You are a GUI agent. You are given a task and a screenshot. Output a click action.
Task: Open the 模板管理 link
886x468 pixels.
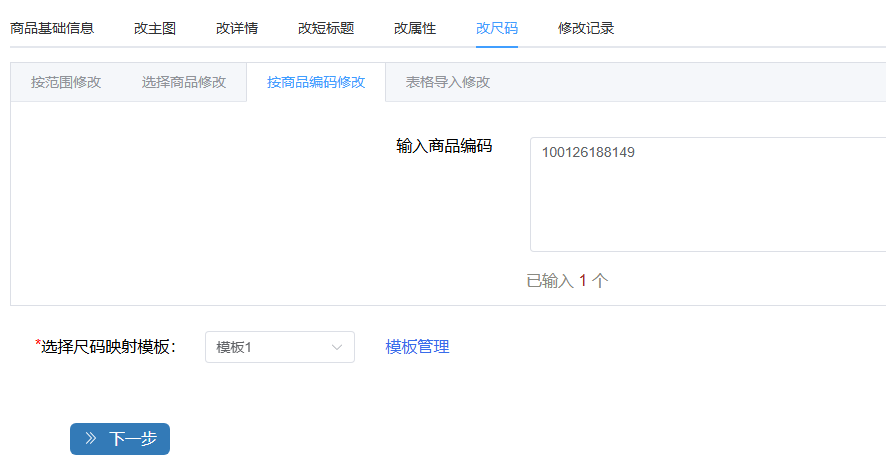(418, 347)
